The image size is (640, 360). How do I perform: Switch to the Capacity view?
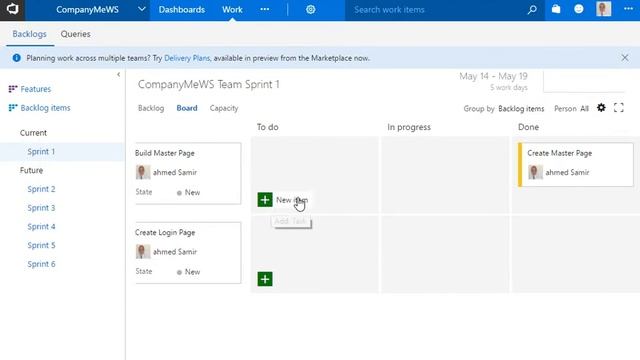[x=224, y=108]
